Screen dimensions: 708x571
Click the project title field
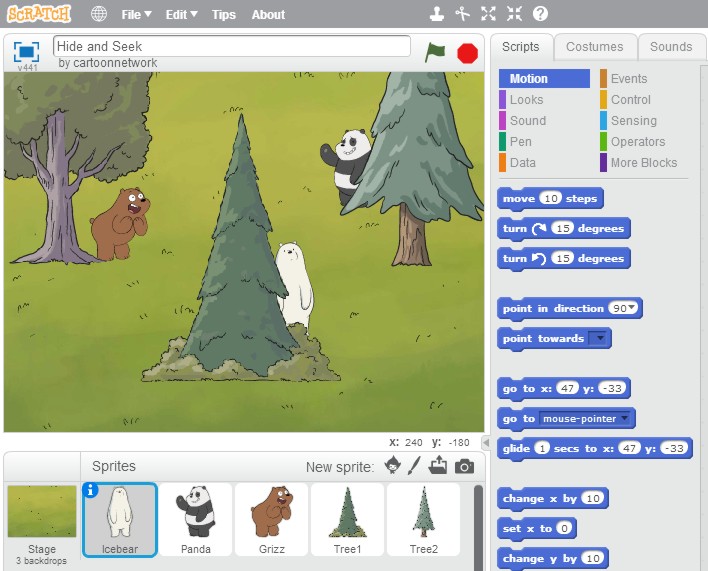(x=232, y=46)
